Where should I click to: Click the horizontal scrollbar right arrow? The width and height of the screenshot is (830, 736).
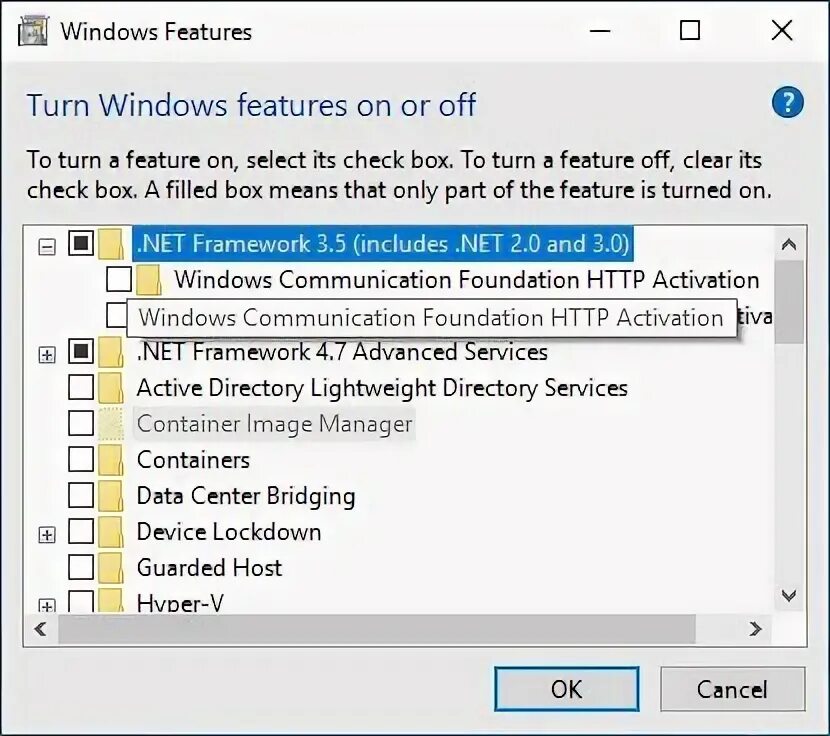pyautogui.click(x=755, y=629)
